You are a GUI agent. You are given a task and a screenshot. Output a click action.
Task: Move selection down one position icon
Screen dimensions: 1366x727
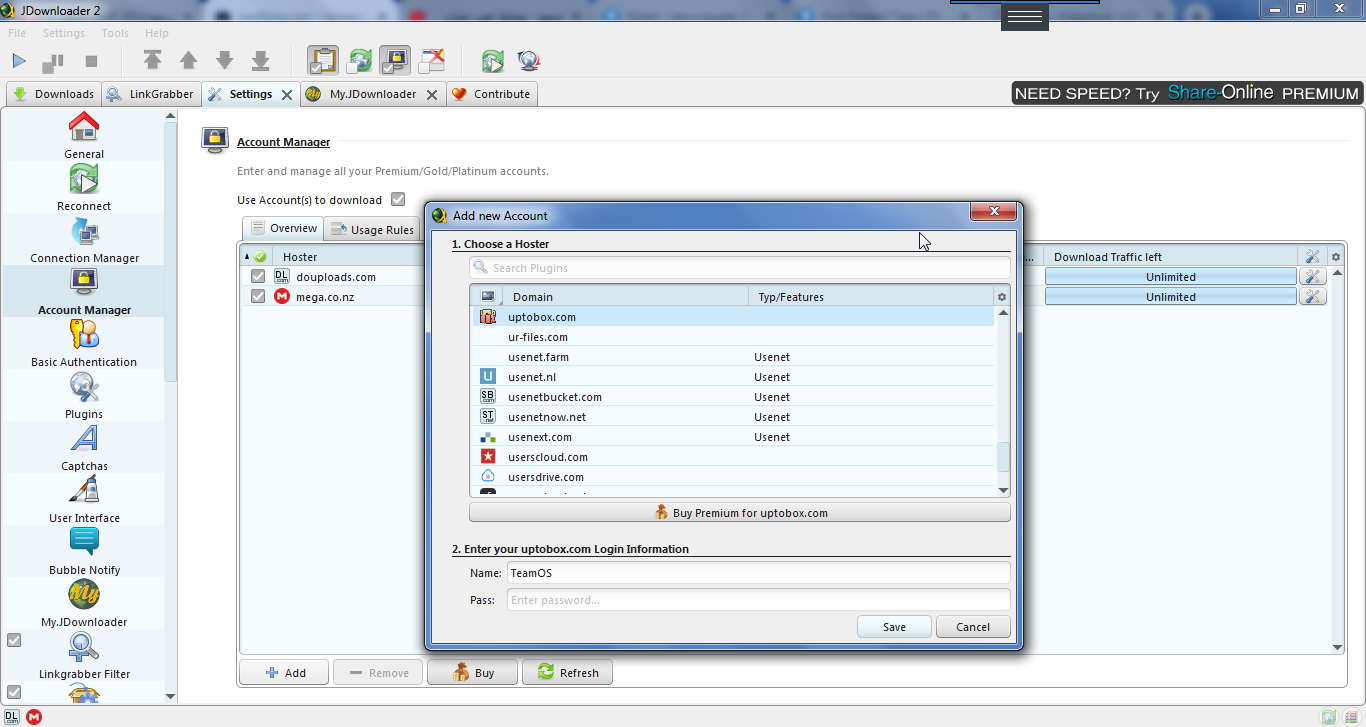(224, 60)
